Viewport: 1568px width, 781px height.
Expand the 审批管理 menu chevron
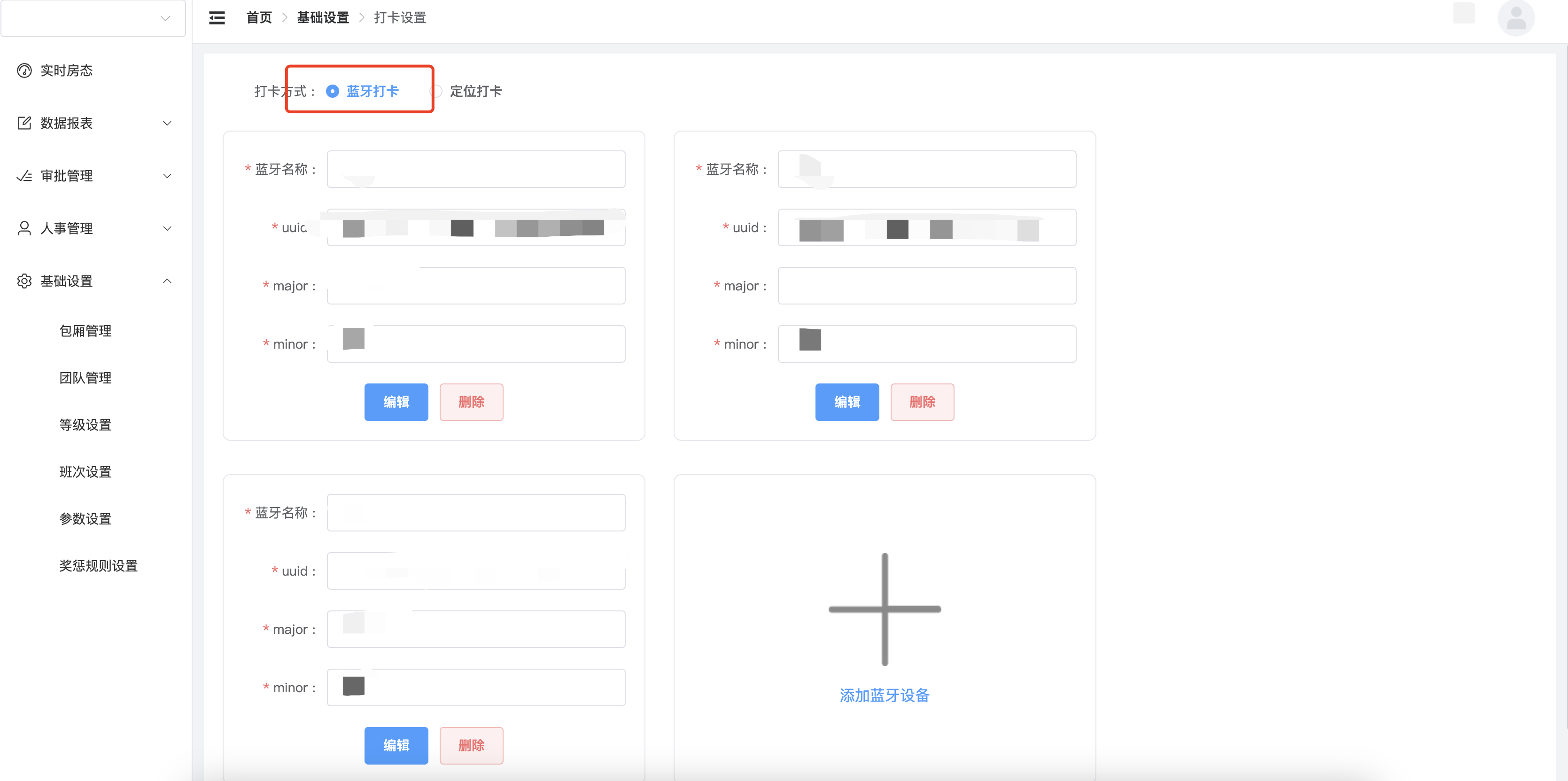[x=167, y=176]
